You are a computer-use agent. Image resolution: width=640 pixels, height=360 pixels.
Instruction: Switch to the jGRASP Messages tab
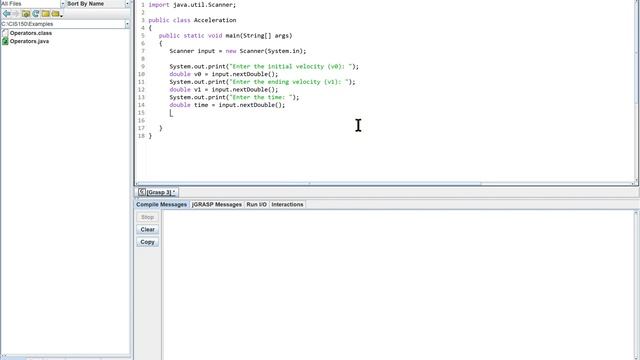pyautogui.click(x=217, y=204)
